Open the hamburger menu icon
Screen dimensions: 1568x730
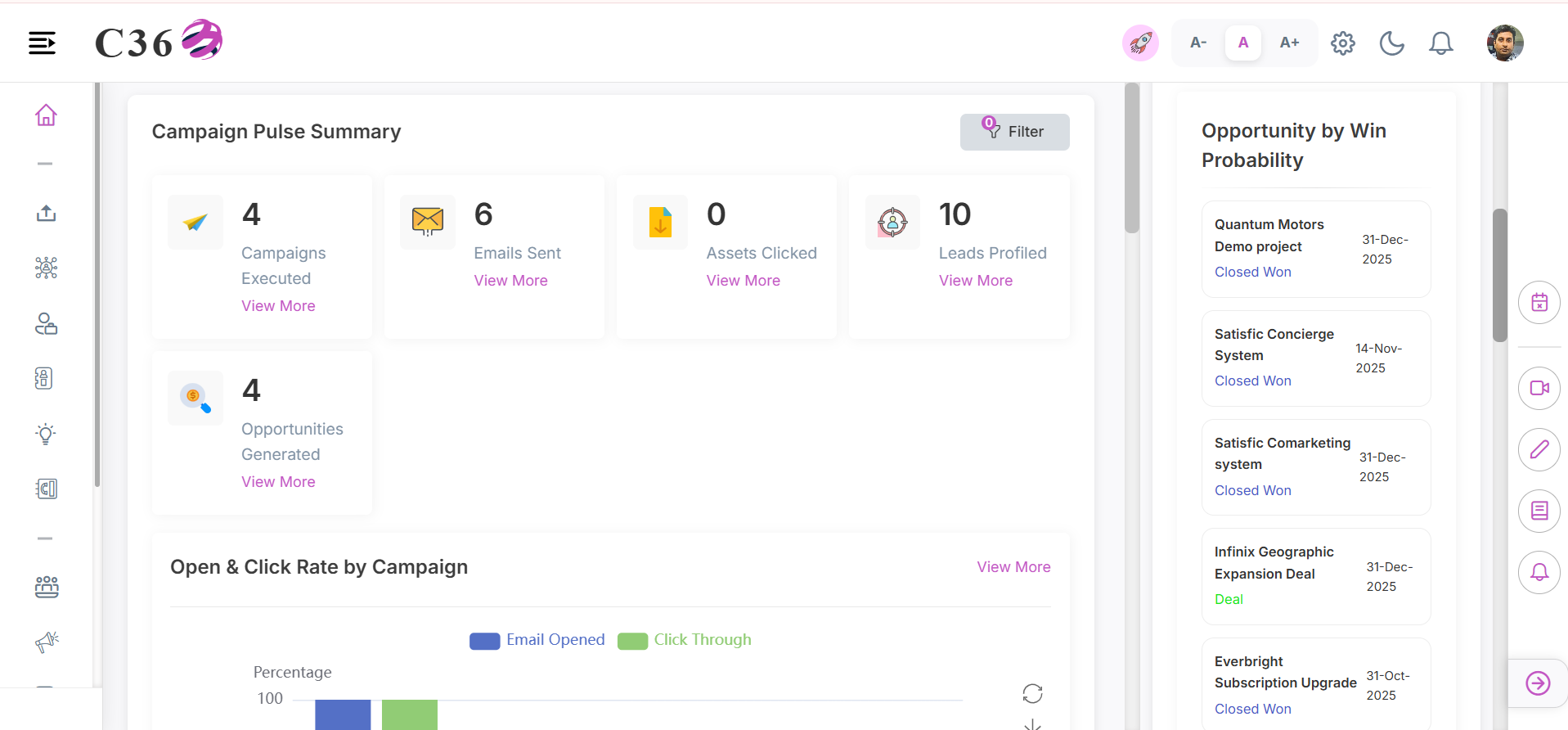(x=42, y=43)
